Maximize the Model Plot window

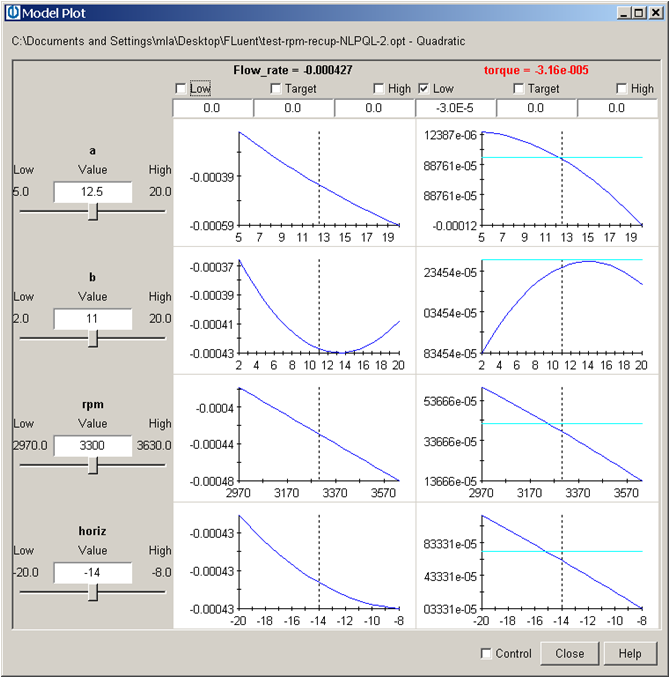638,12
